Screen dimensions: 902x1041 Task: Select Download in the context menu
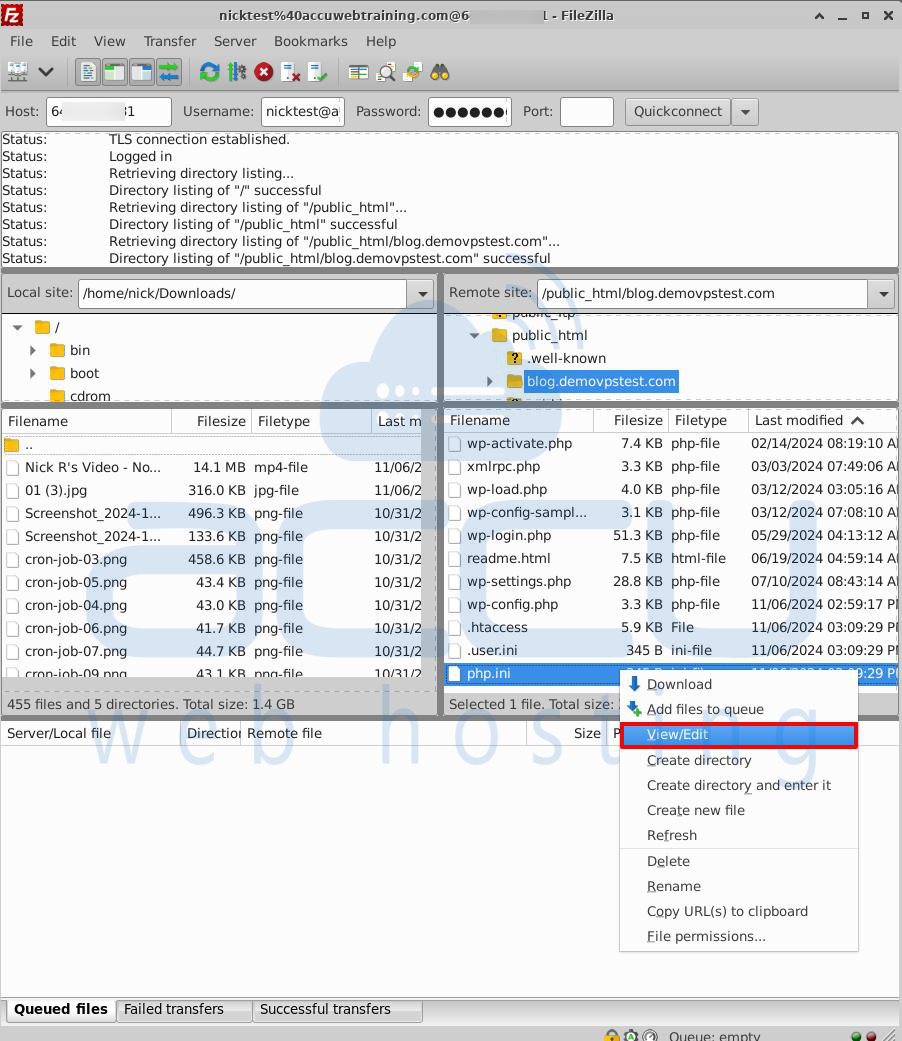pyautogui.click(x=739, y=684)
